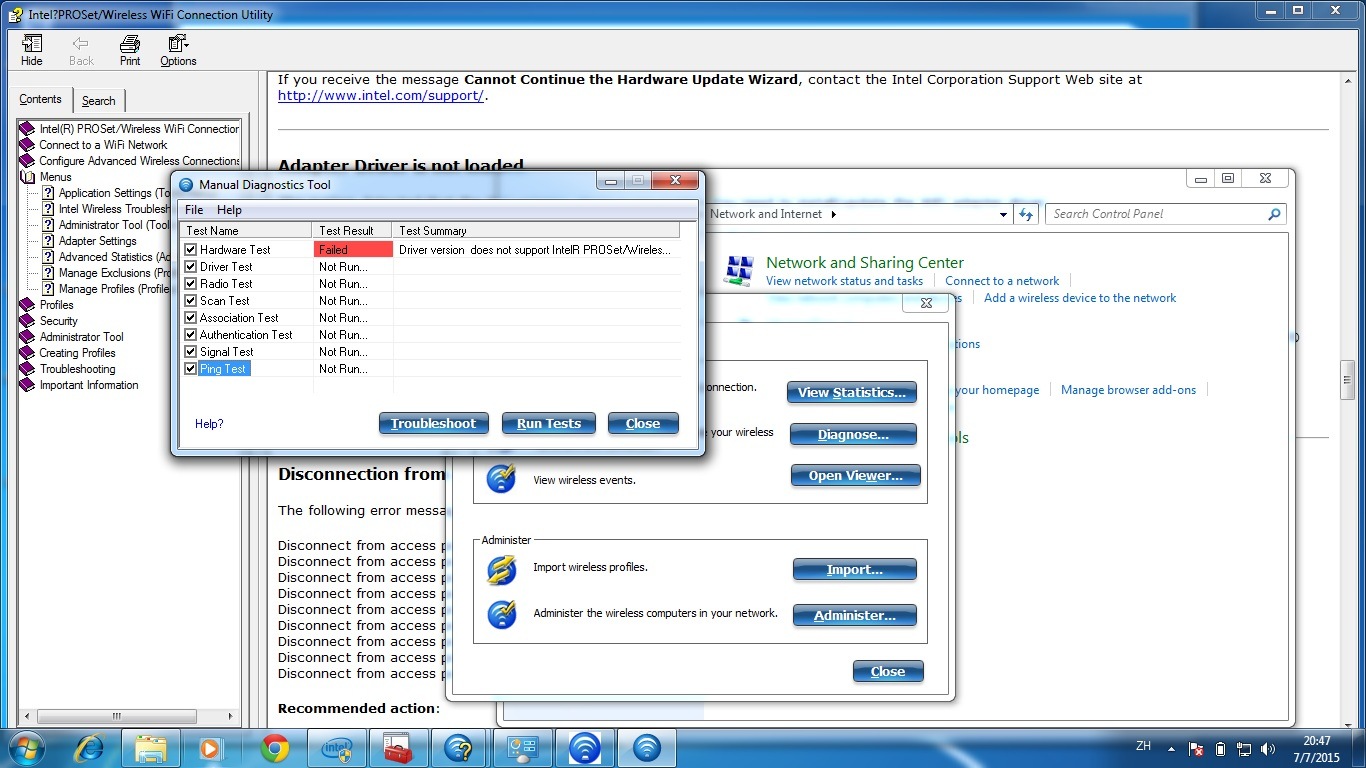The width and height of the screenshot is (1366, 768).
Task: Click the Test Result column header
Action: (x=352, y=230)
